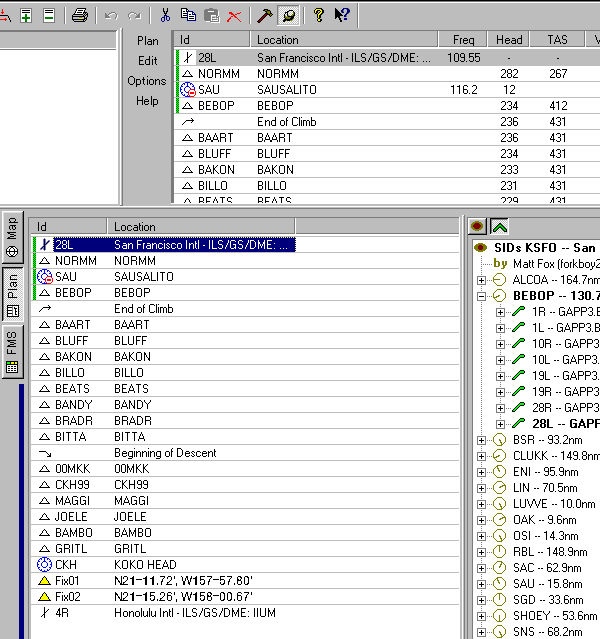This screenshot has width=600, height=639.
Task: Click the red Delete X icon
Action: [x=235, y=15]
